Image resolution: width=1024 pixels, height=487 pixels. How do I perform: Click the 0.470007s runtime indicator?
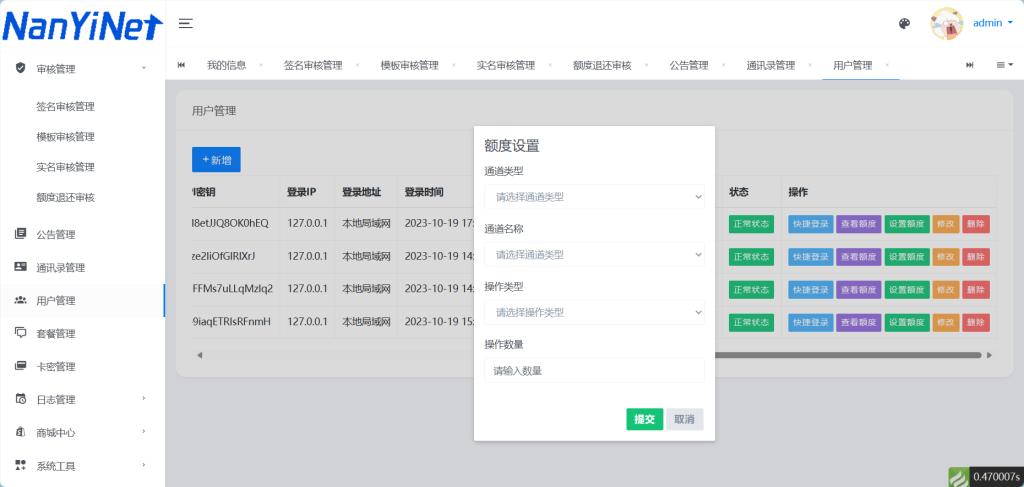(996, 477)
